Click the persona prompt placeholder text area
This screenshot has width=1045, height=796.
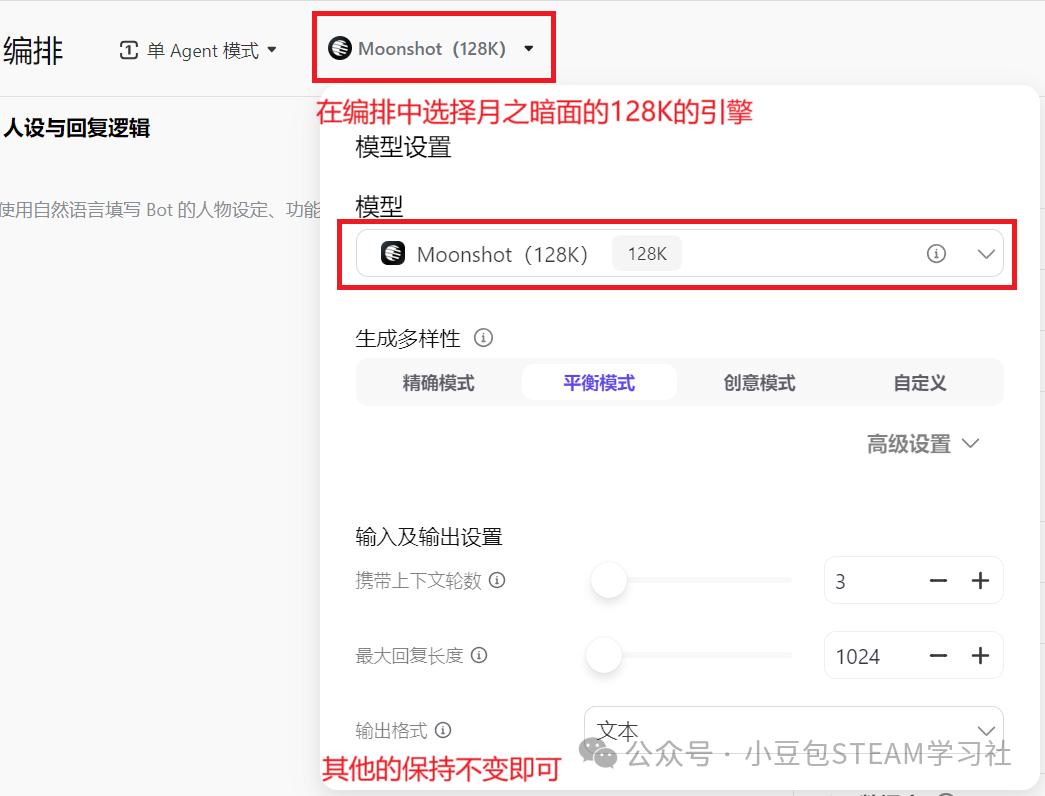160,210
